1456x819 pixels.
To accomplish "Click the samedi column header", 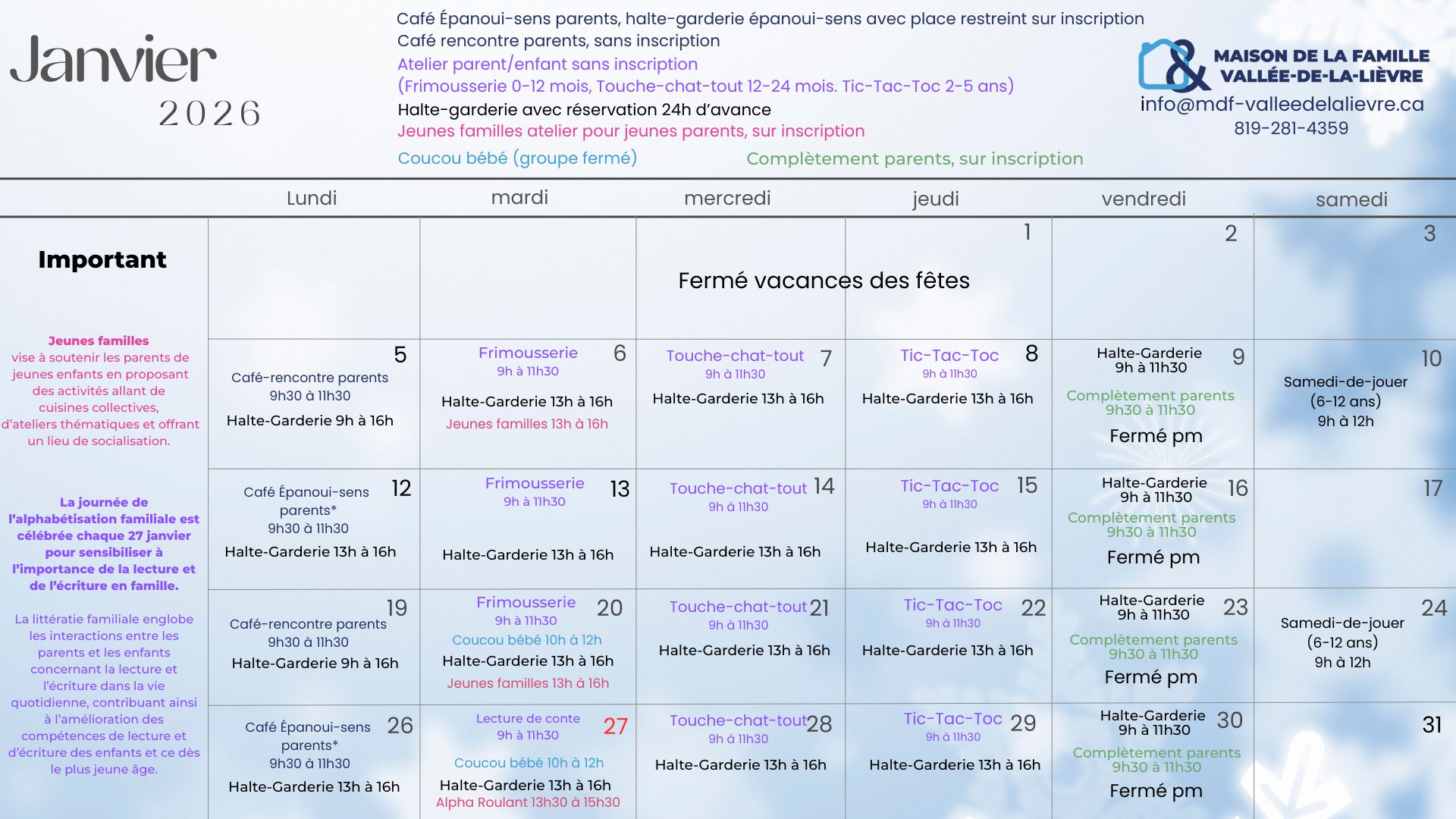I will 1351,199.
